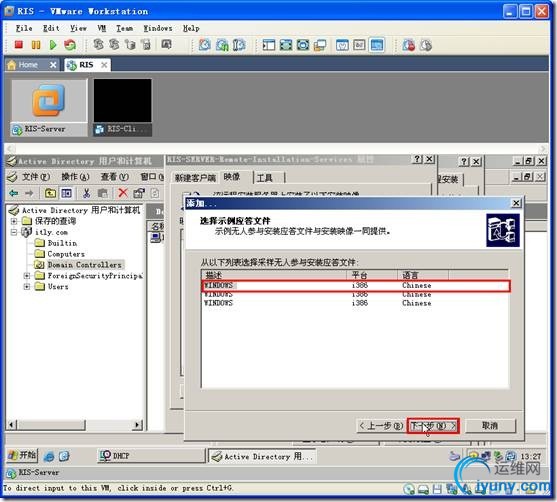Click the 上一步(B) back button

380,426
